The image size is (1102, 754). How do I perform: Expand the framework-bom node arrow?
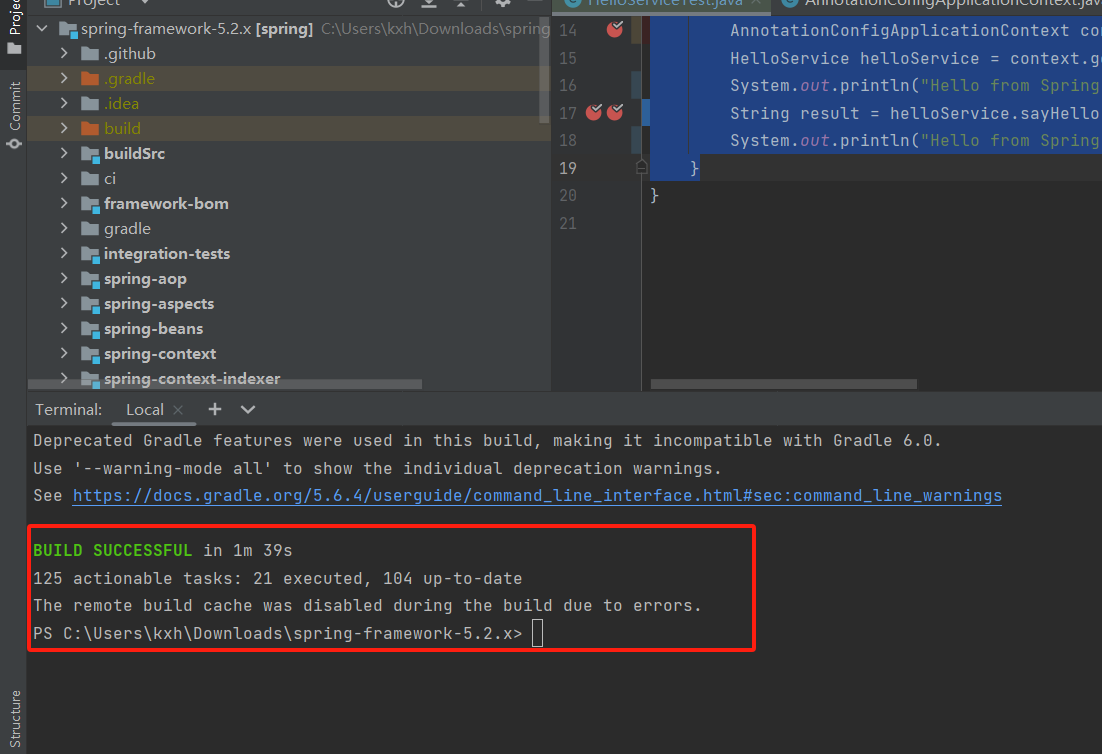[64, 203]
